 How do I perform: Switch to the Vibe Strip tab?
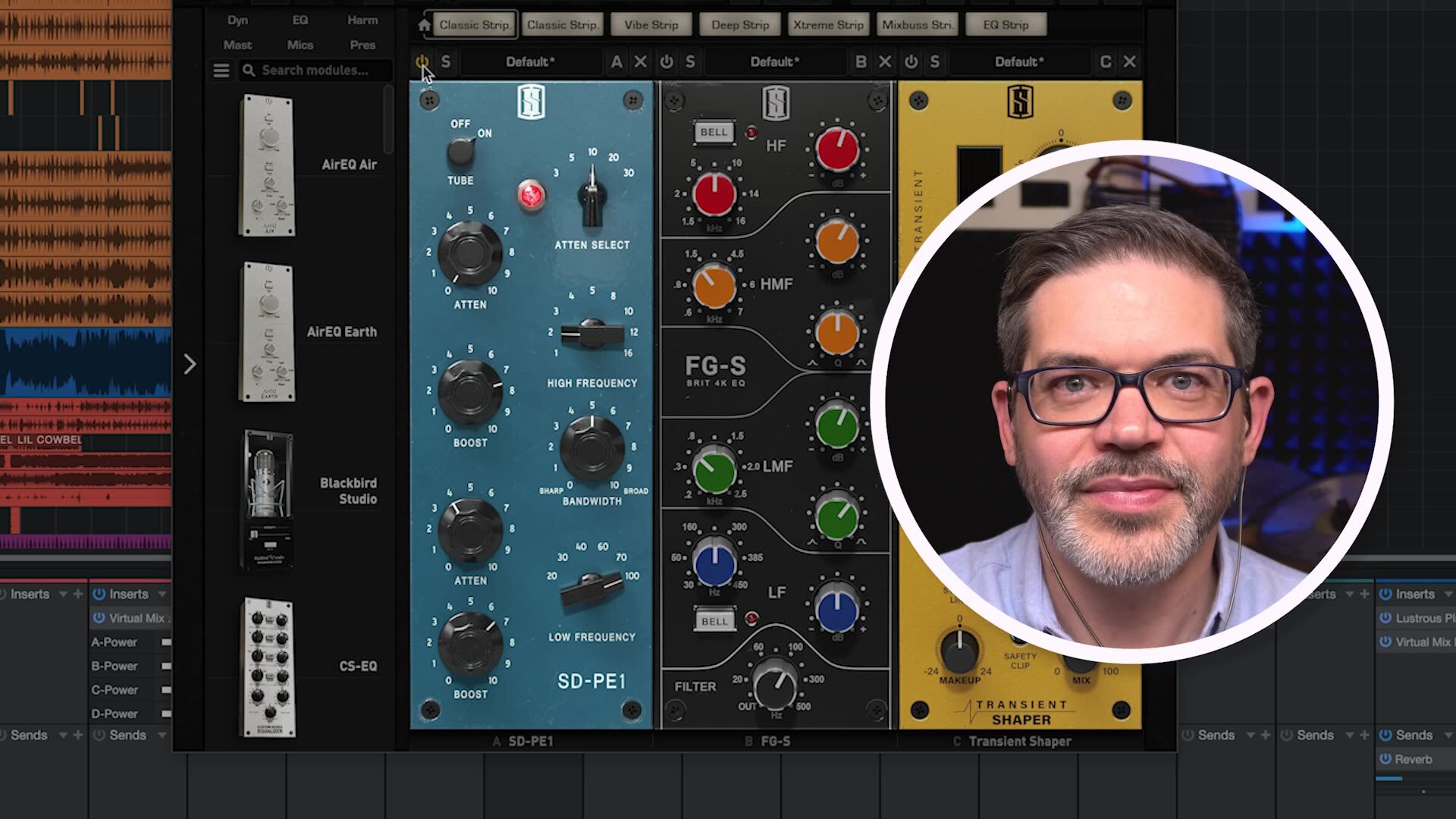click(651, 25)
